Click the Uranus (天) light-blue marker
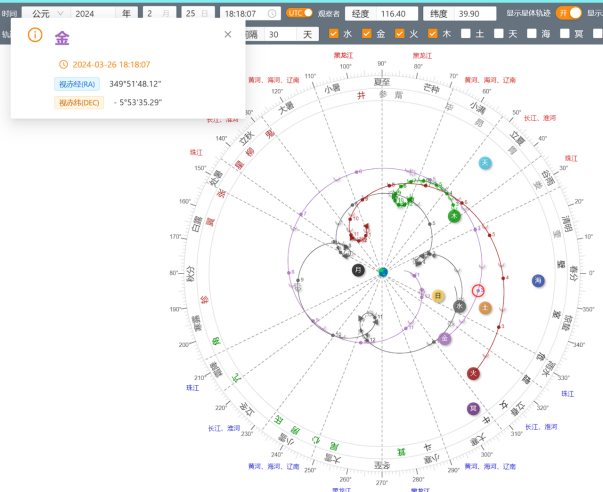This screenshot has width=603, height=492. pyautogui.click(x=485, y=163)
